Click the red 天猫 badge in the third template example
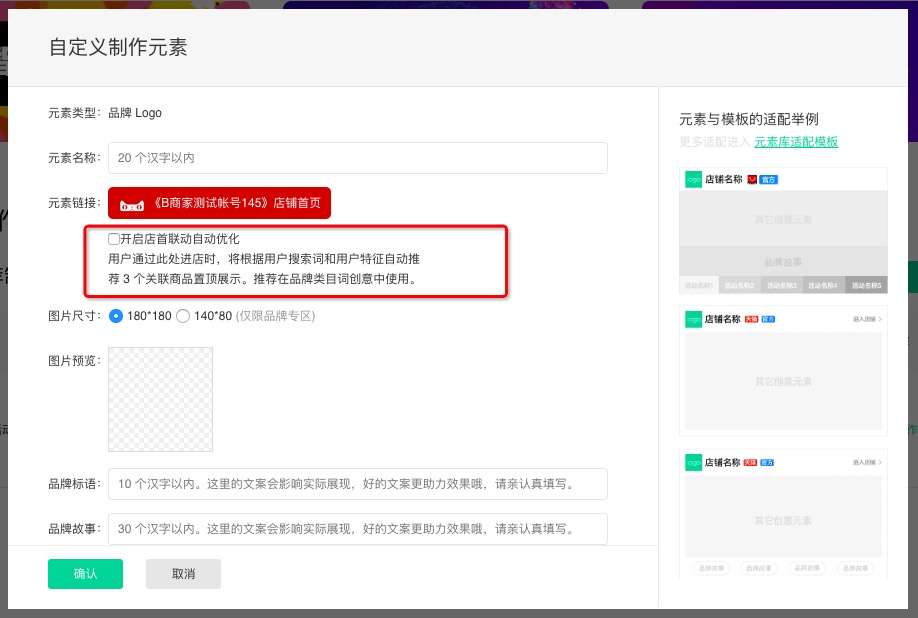Image resolution: width=918 pixels, height=618 pixels. (750, 462)
